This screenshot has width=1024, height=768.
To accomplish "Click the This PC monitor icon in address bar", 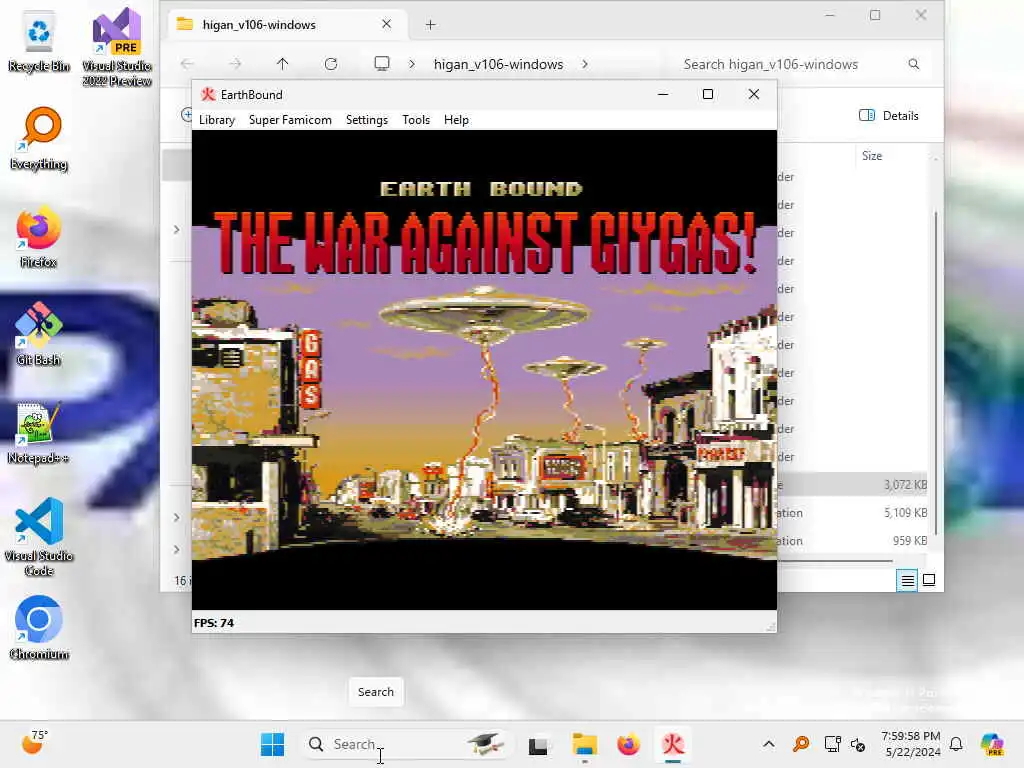I will click(x=382, y=63).
